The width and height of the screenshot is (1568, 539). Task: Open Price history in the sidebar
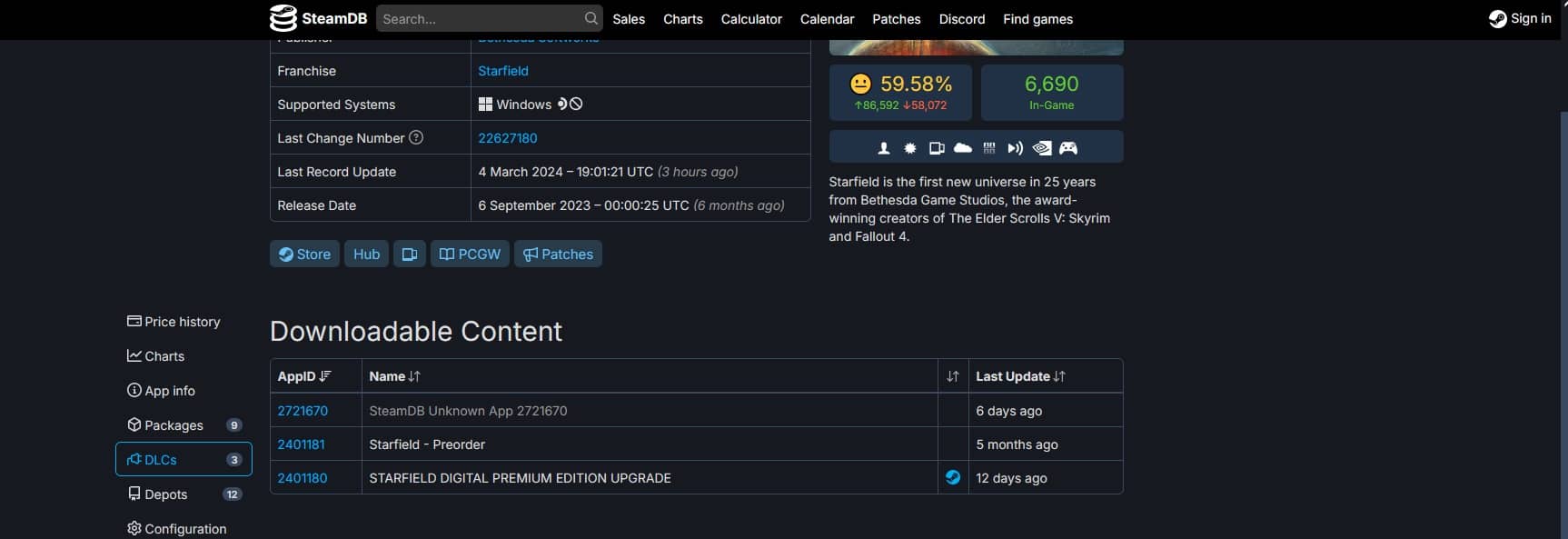pyautogui.click(x=182, y=322)
